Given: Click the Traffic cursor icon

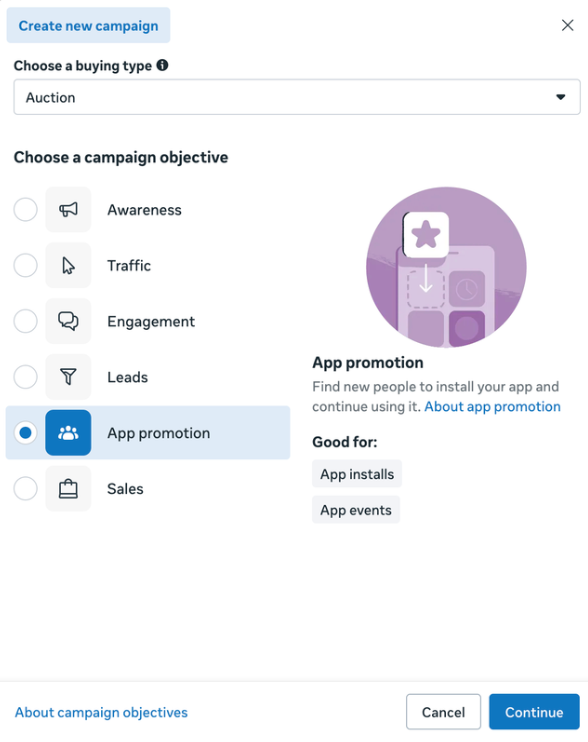Looking at the screenshot, I should click(x=68, y=265).
